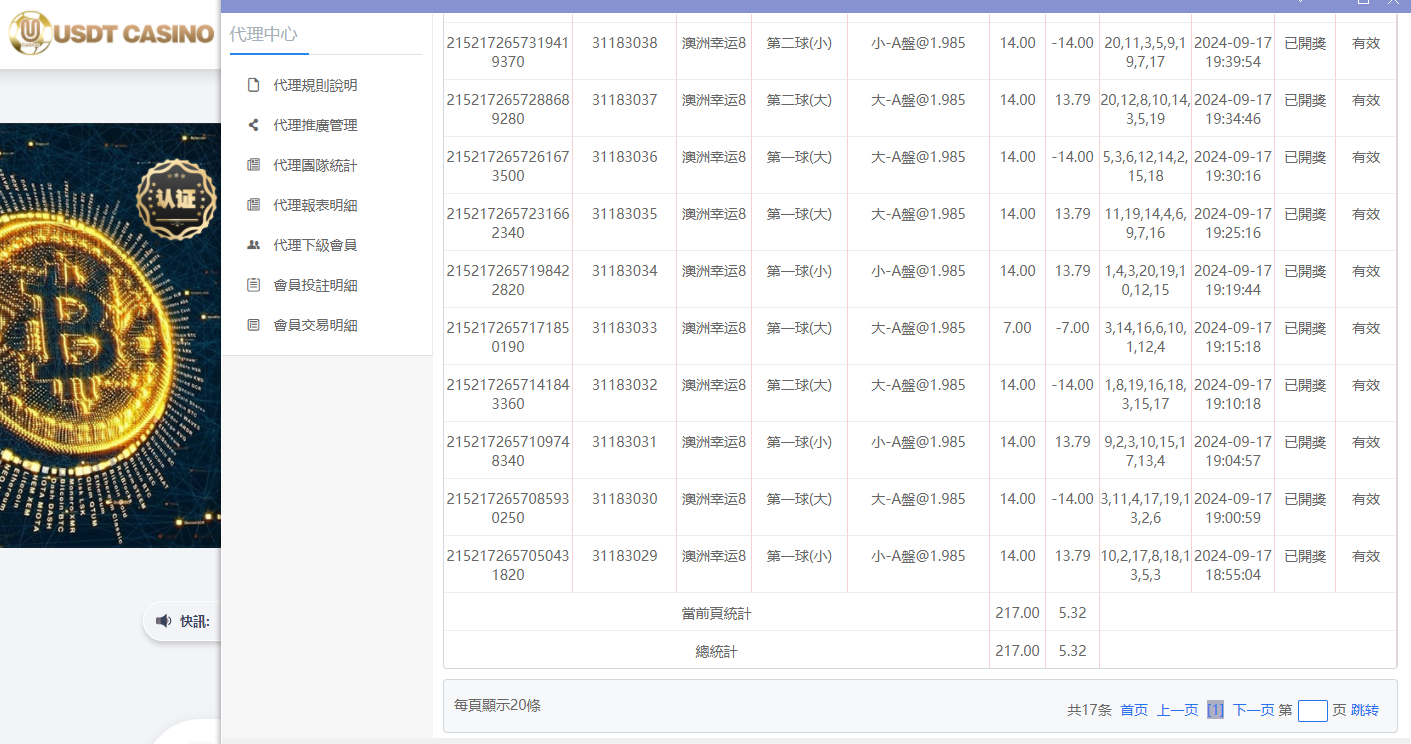Click the 上一页 previous page link
1411x744 pixels.
point(1177,710)
